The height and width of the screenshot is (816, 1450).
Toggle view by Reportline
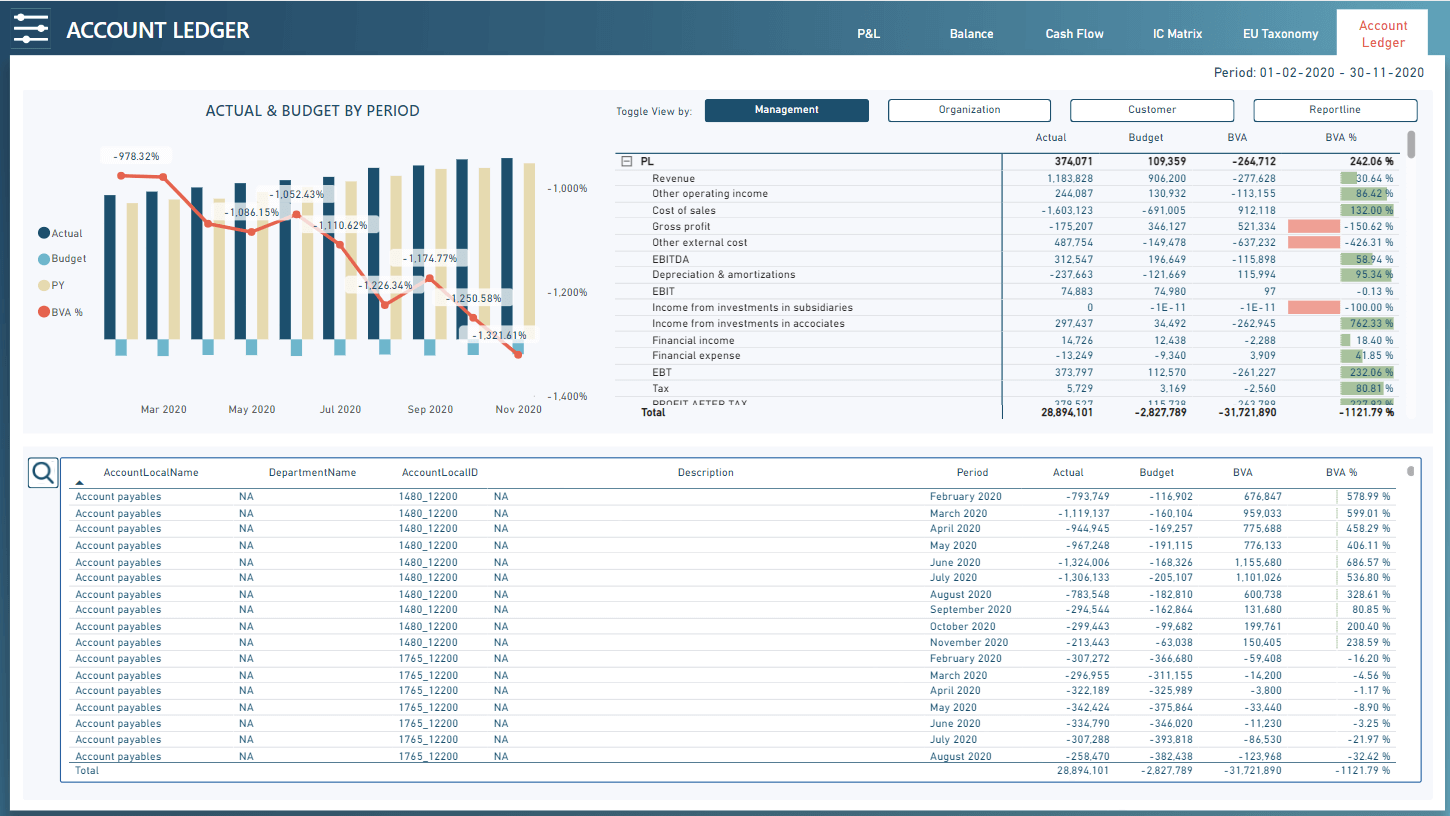point(1335,110)
